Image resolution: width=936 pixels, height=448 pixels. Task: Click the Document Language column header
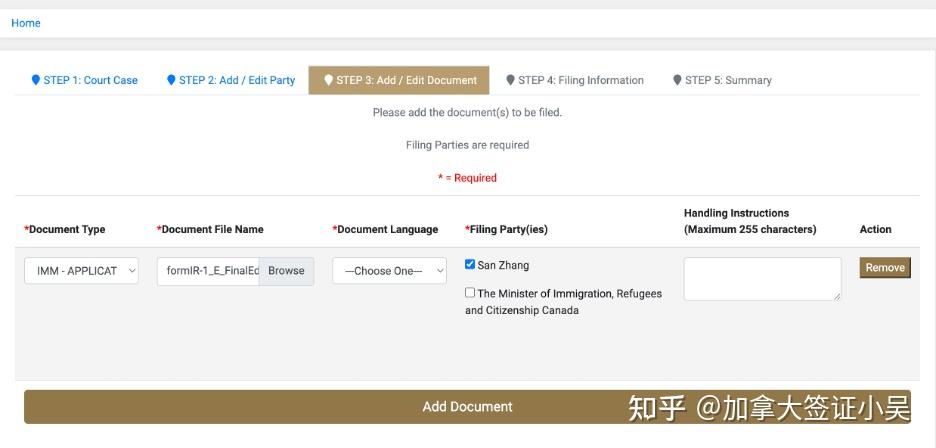pyautogui.click(x=385, y=229)
